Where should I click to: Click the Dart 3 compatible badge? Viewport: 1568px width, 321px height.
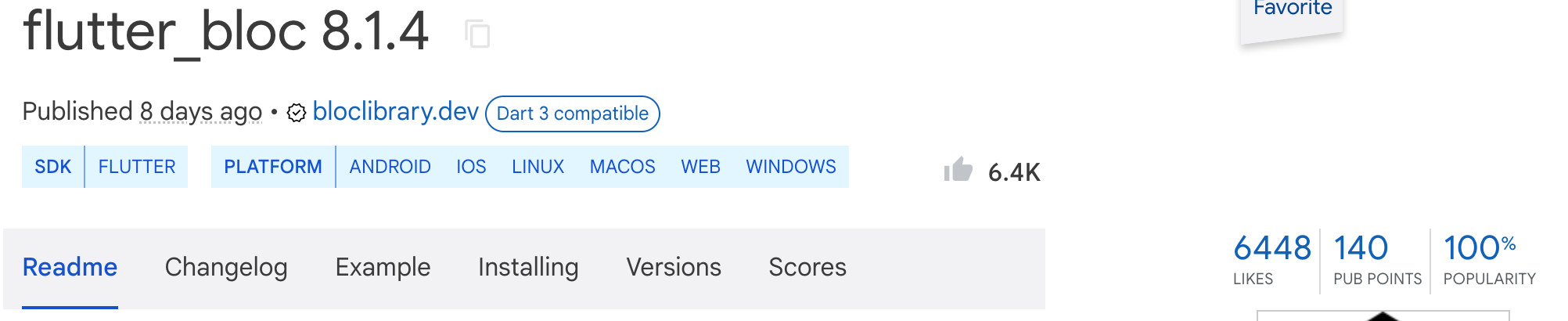point(573,114)
